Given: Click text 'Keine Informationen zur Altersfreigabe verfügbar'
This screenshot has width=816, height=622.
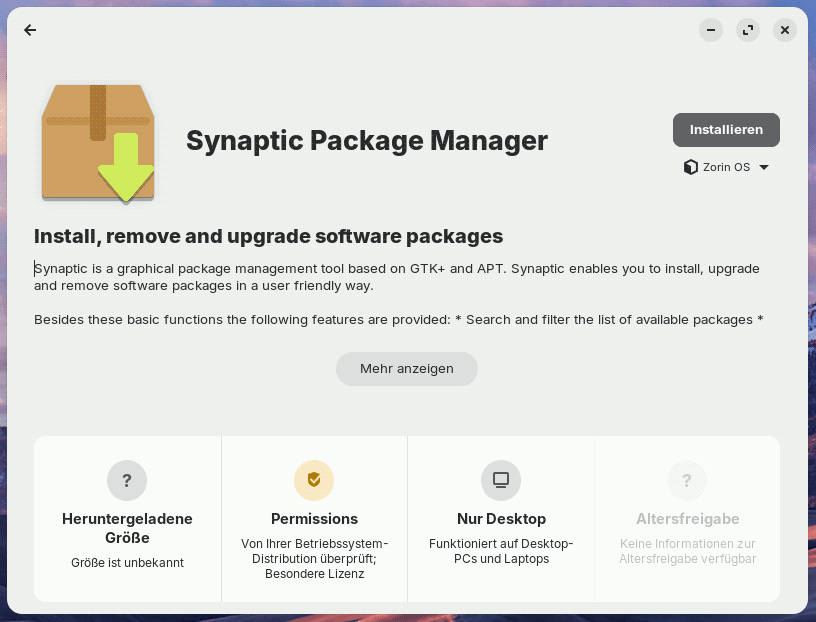Looking at the screenshot, I should (687, 551).
